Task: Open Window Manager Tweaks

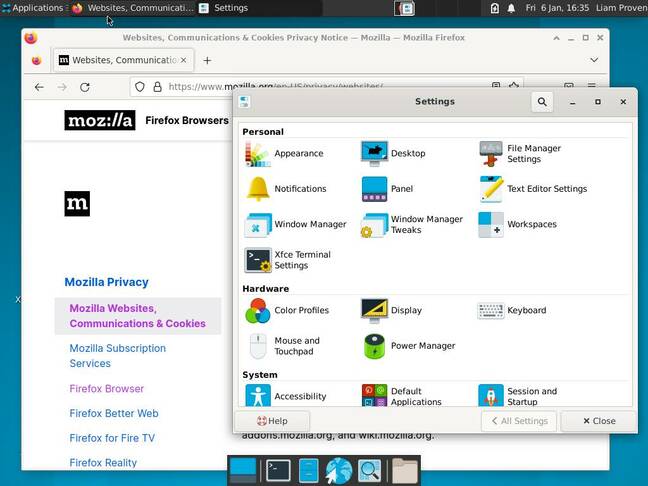Action: point(412,224)
